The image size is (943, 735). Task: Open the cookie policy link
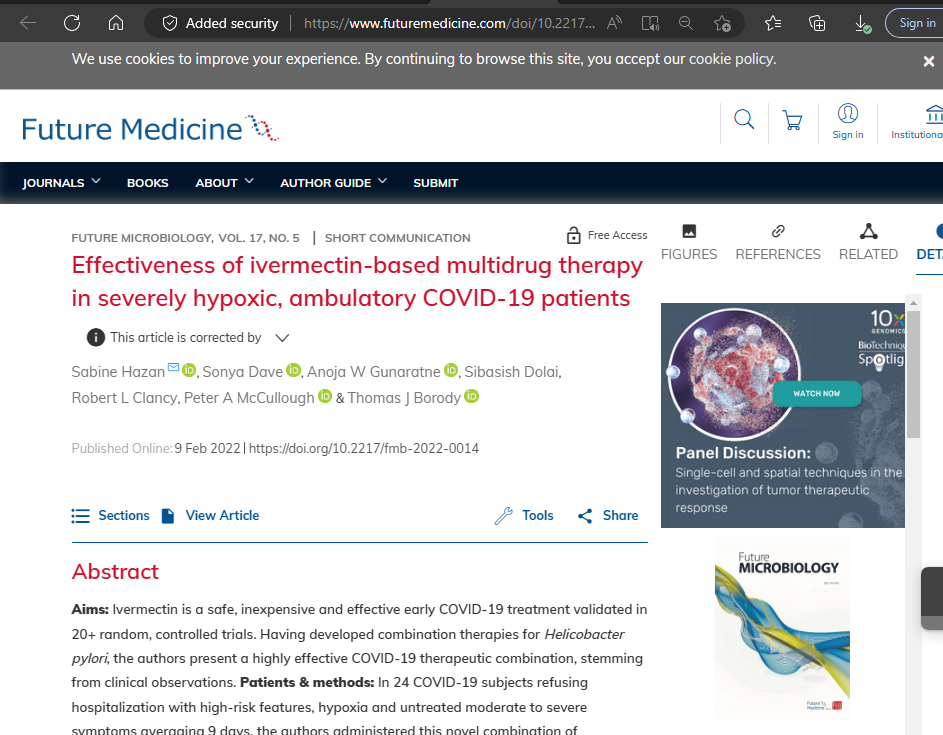732,59
